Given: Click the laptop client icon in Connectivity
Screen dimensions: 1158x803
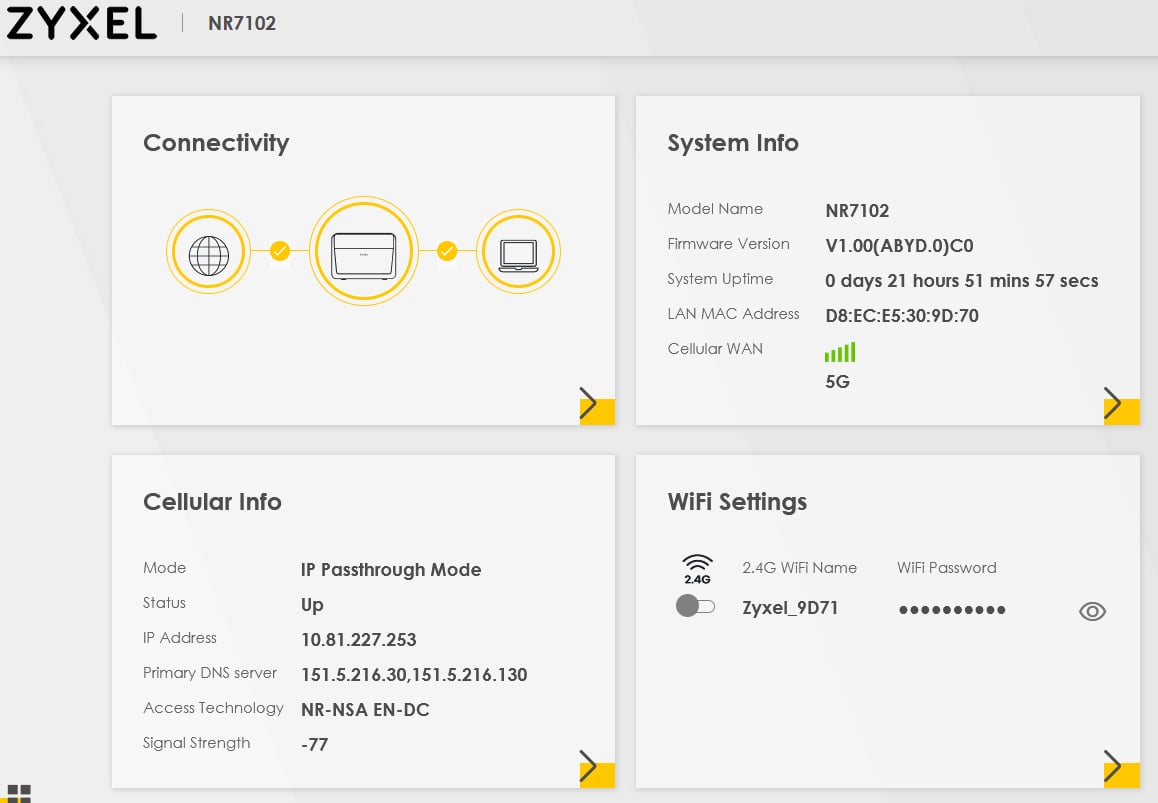Looking at the screenshot, I should click(x=518, y=252).
